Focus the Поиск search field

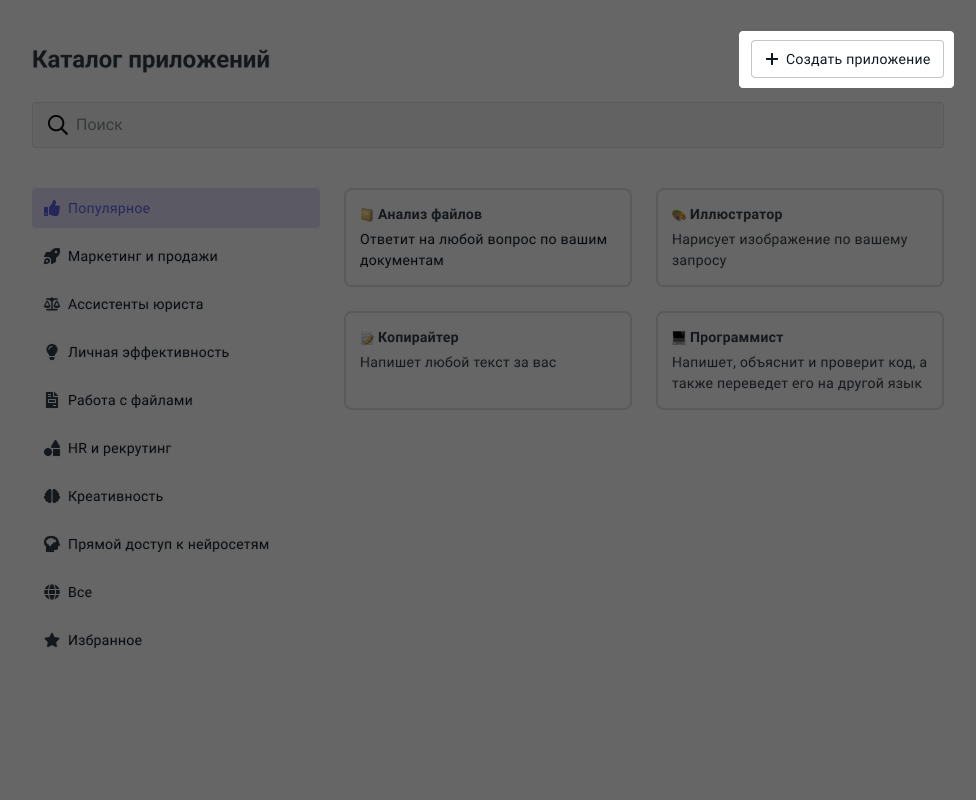500,125
